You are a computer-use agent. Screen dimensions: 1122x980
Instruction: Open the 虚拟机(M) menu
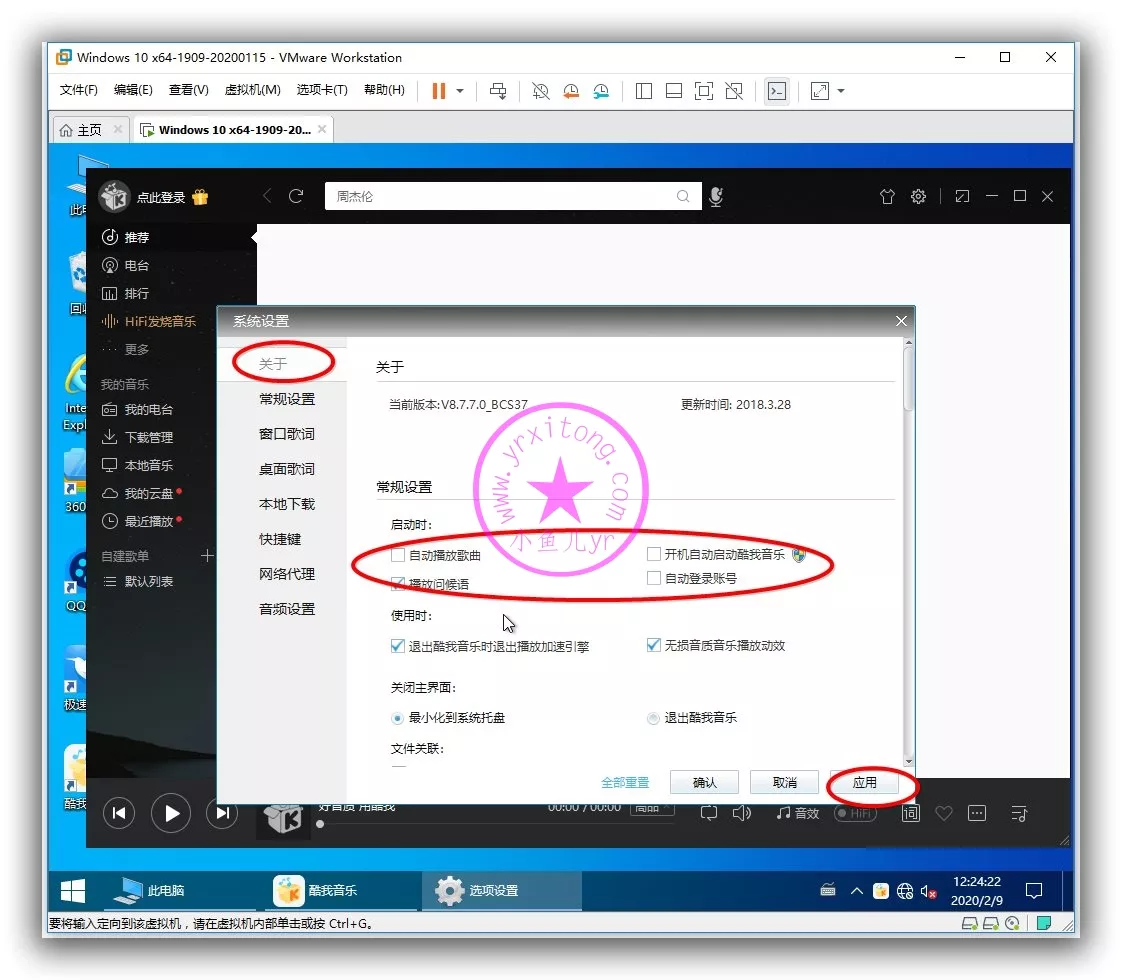point(252,90)
